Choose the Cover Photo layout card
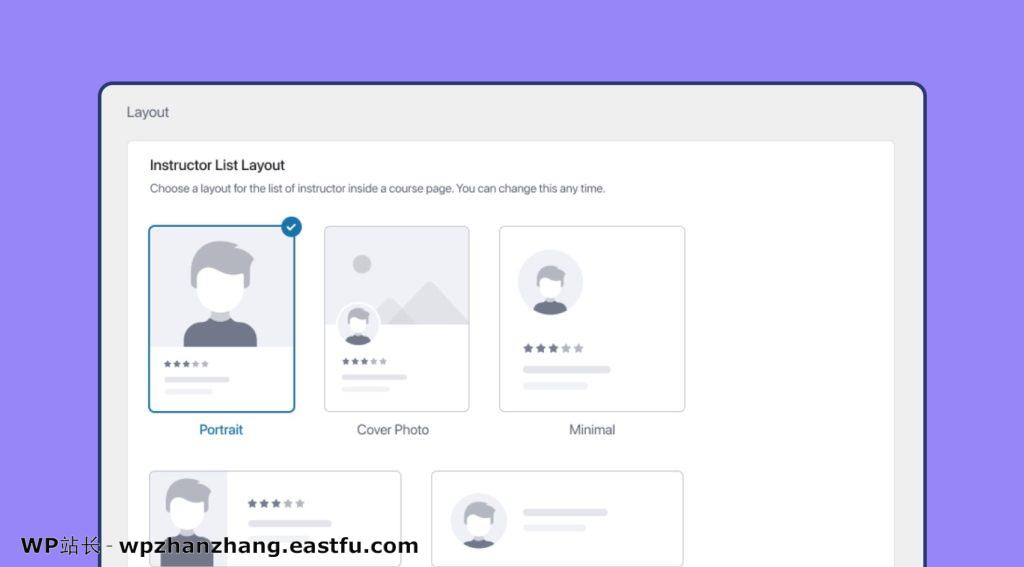 coord(396,319)
